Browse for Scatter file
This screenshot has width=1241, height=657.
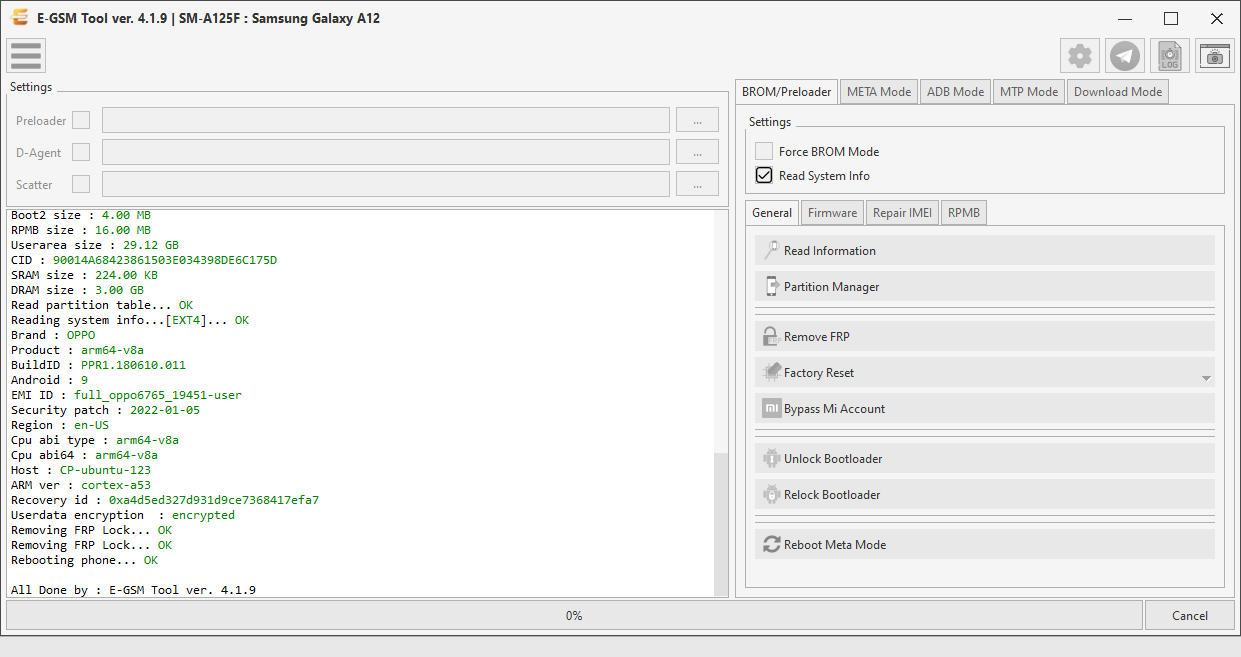[x=697, y=184]
